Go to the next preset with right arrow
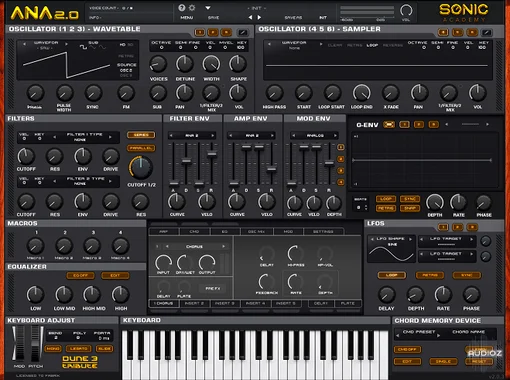 point(259,17)
